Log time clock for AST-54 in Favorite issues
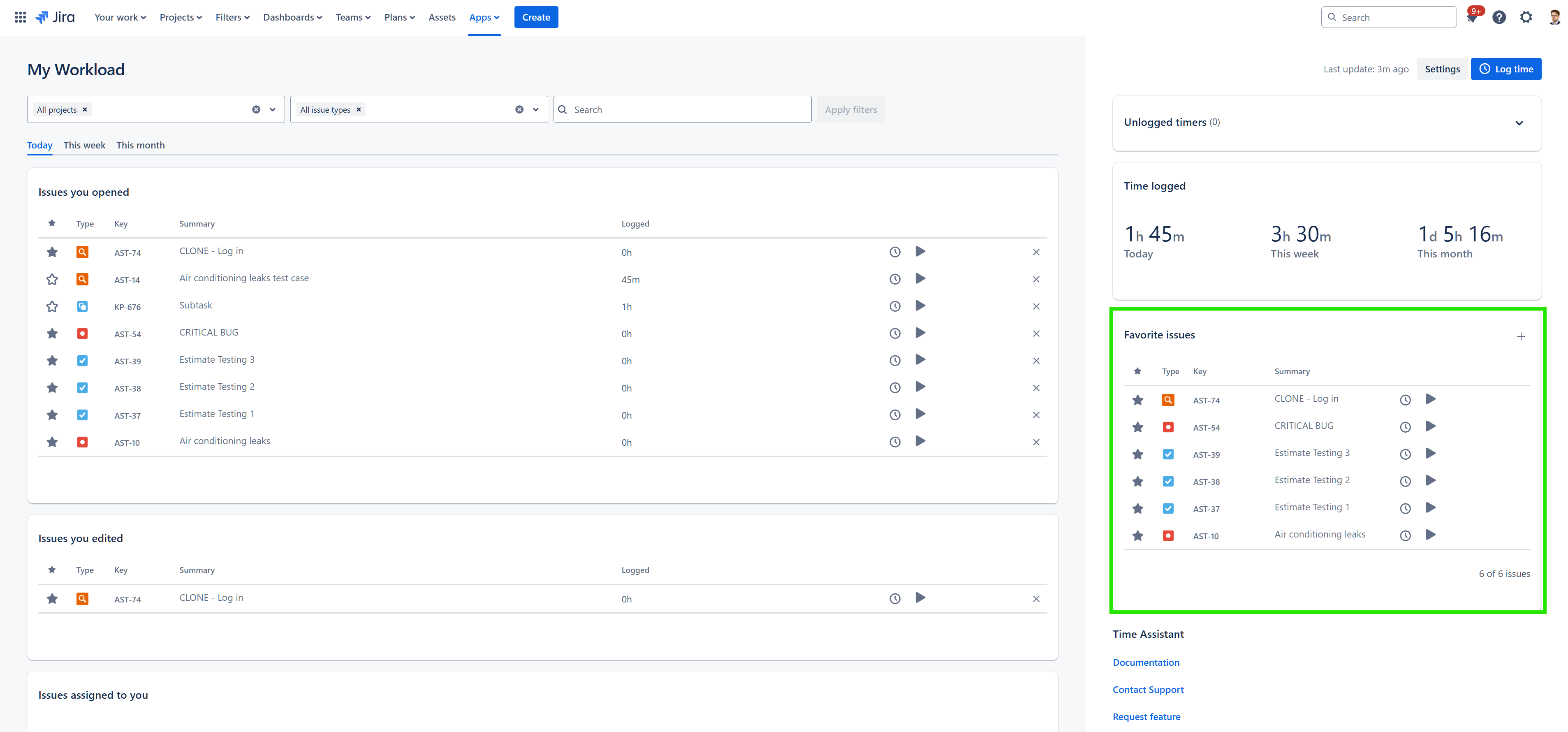1568x732 pixels. (x=1405, y=427)
